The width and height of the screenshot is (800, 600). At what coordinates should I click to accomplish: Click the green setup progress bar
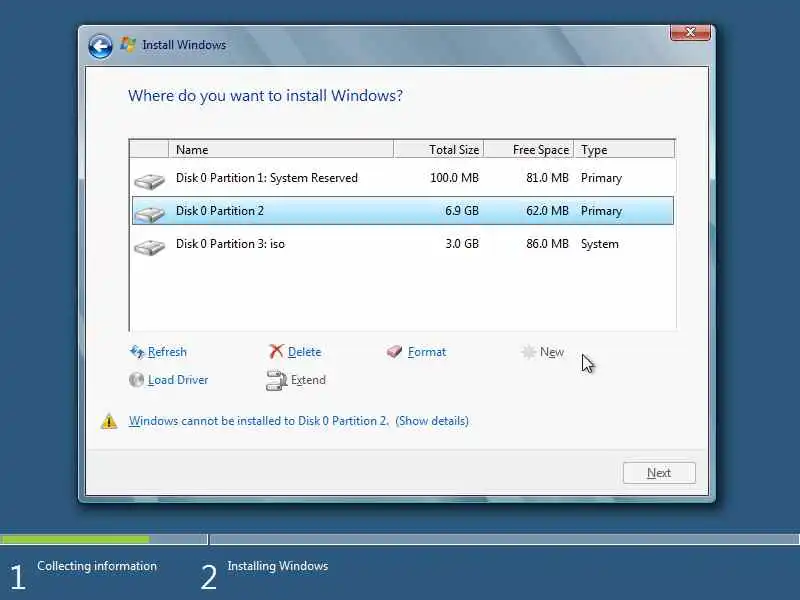pos(75,539)
